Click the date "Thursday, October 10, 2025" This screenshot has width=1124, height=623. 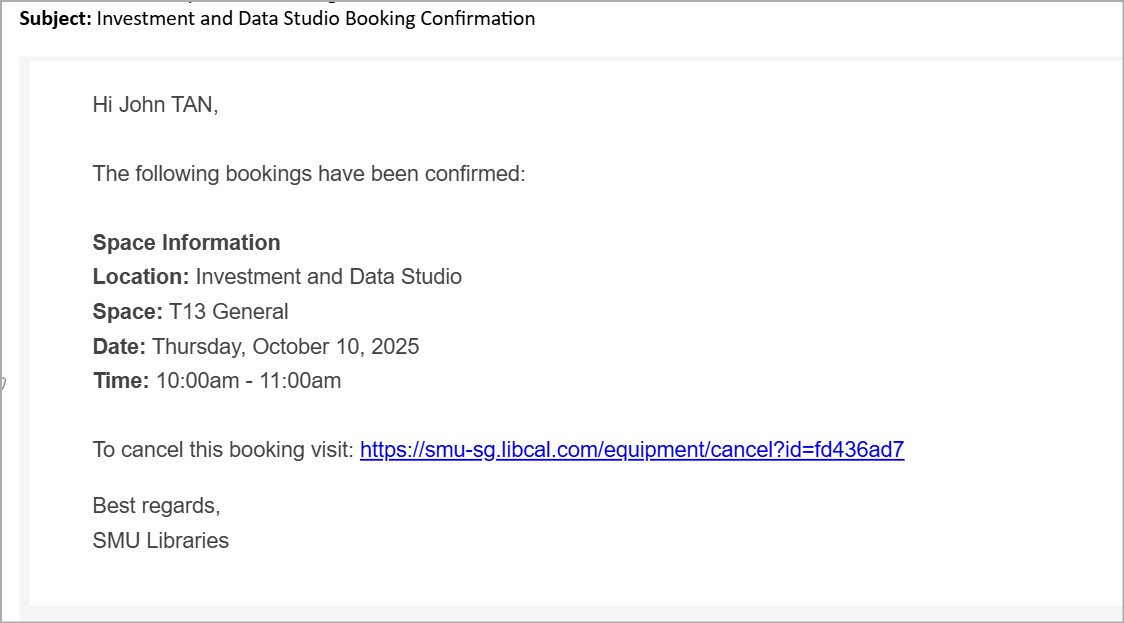click(x=285, y=347)
